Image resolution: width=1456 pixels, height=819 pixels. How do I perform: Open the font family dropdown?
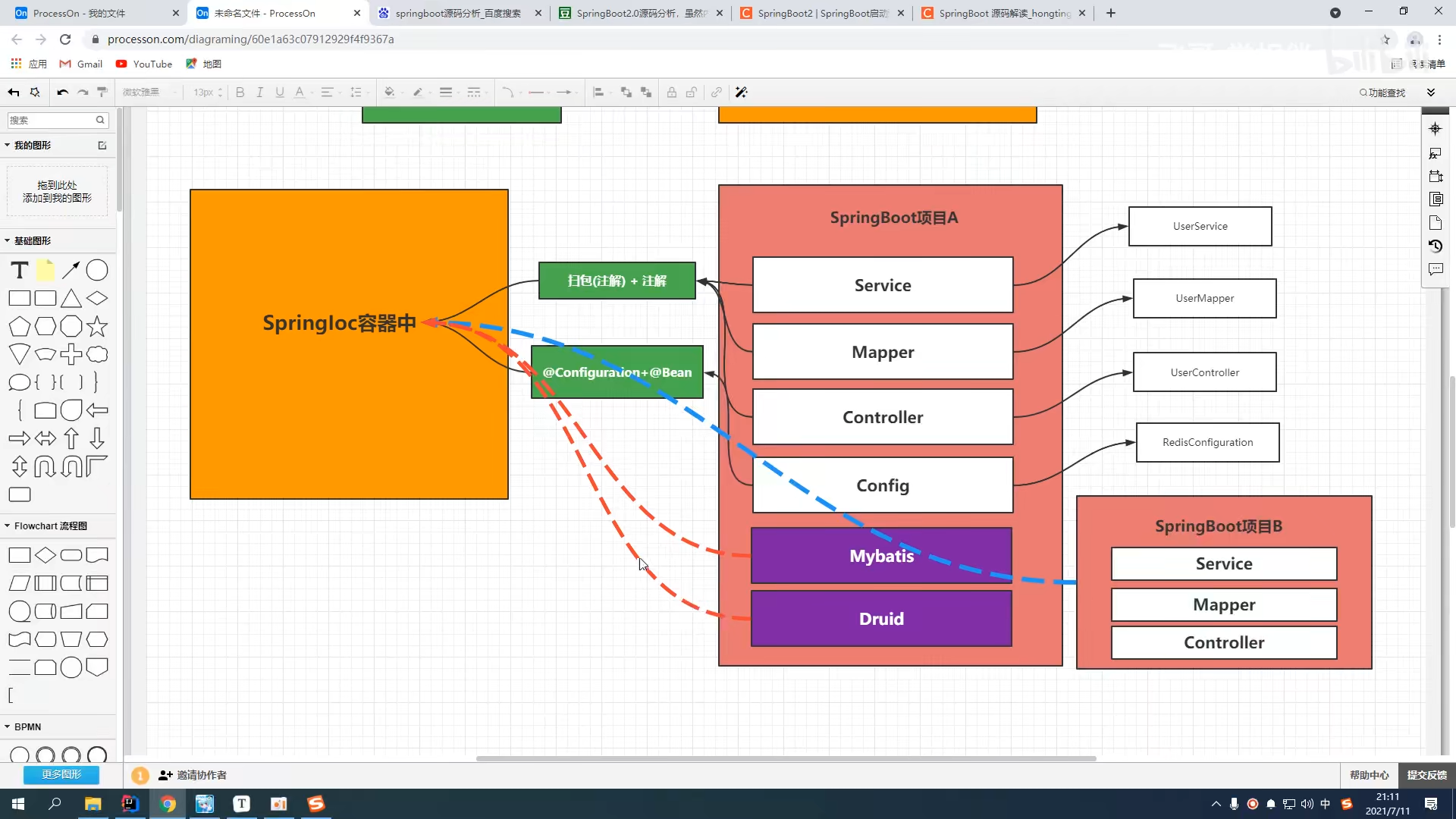(150, 93)
